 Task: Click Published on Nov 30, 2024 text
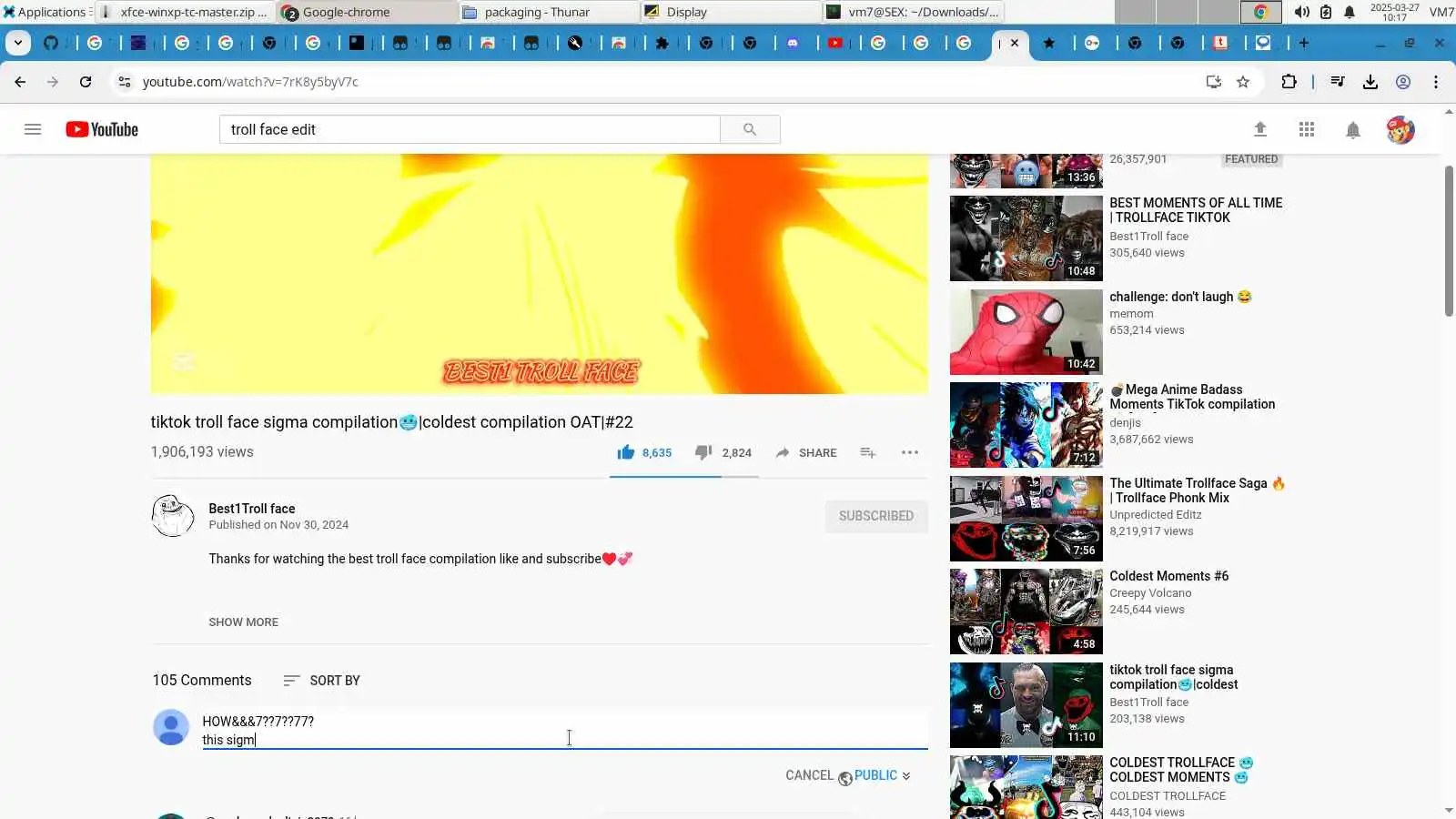[x=278, y=525]
